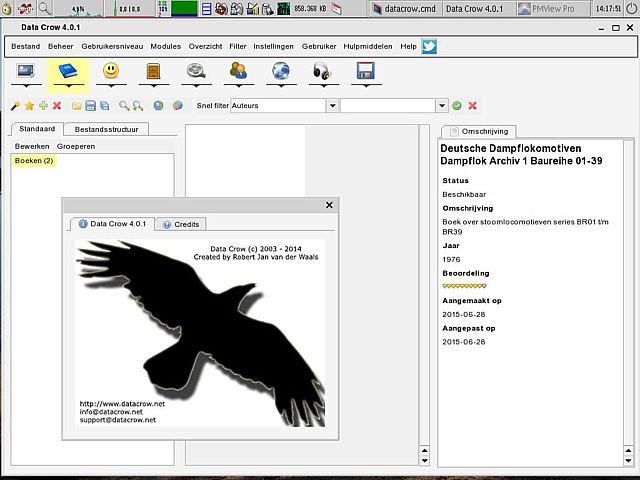
Task: Apply quick filter with green check icon
Action: (457, 105)
